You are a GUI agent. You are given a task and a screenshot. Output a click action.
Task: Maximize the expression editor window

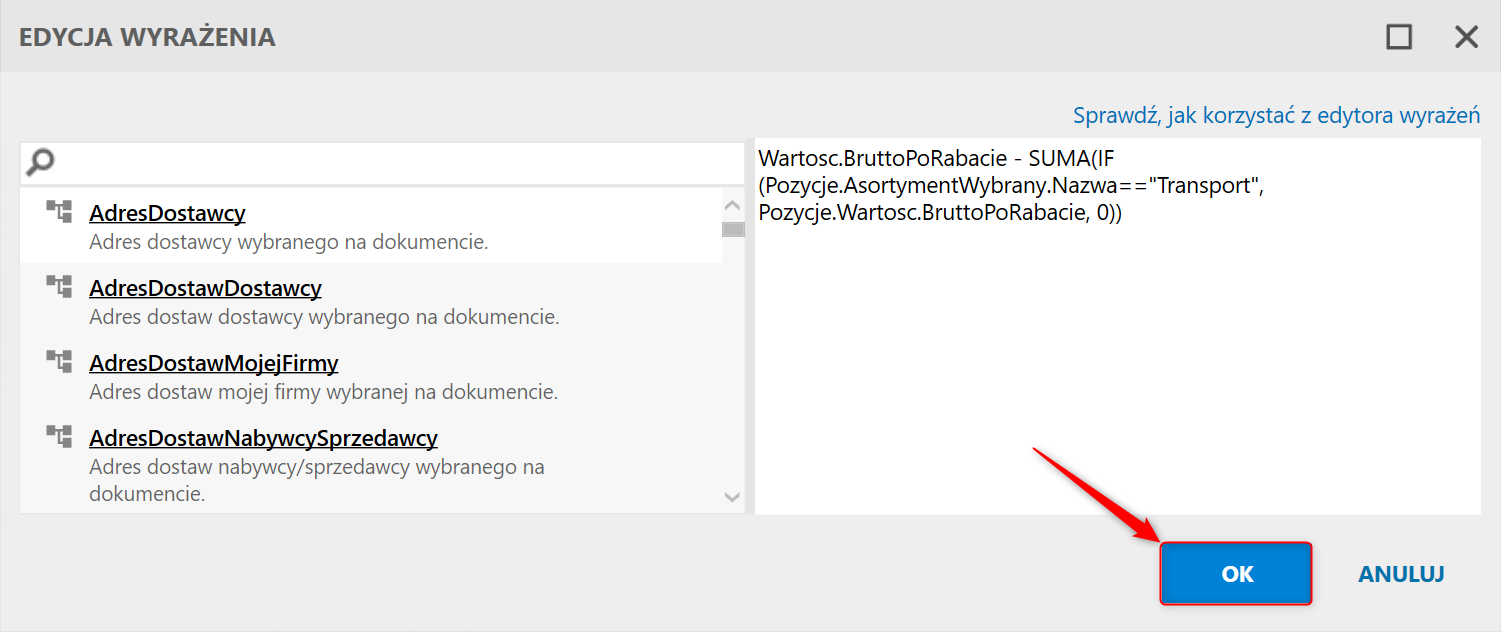click(1399, 37)
